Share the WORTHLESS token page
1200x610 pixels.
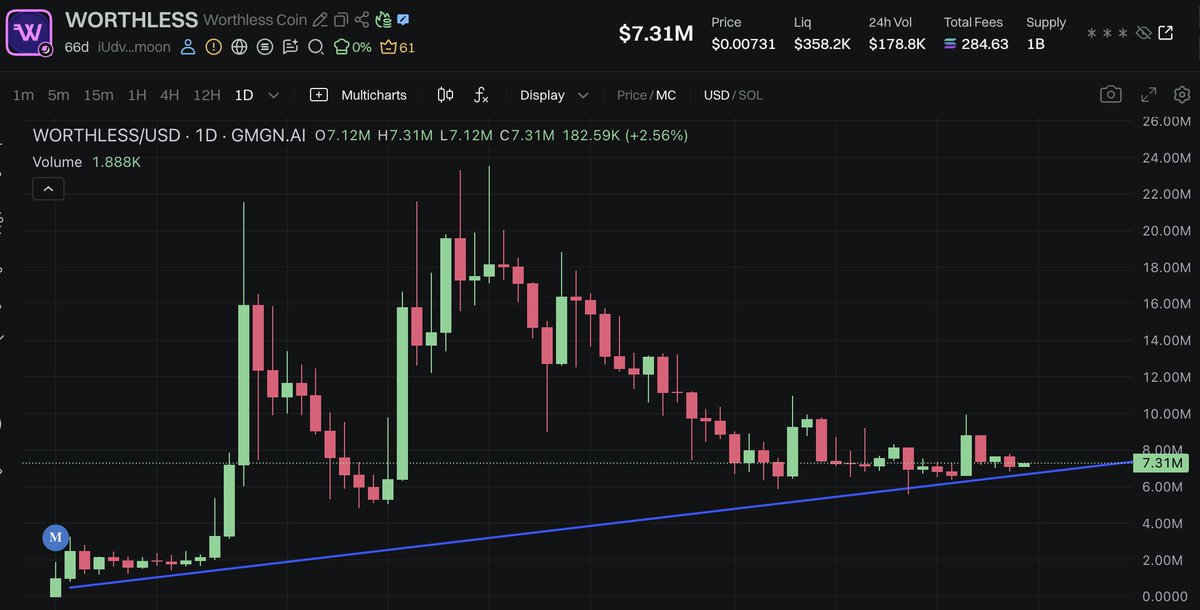[x=362, y=20]
